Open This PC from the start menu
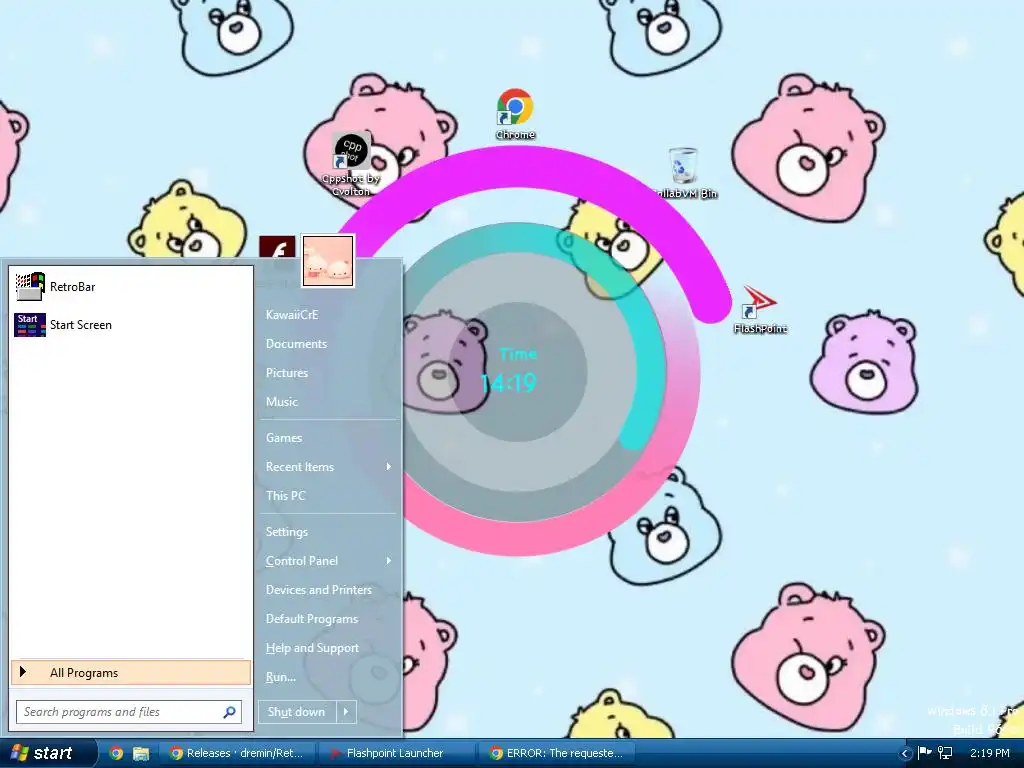 285,496
